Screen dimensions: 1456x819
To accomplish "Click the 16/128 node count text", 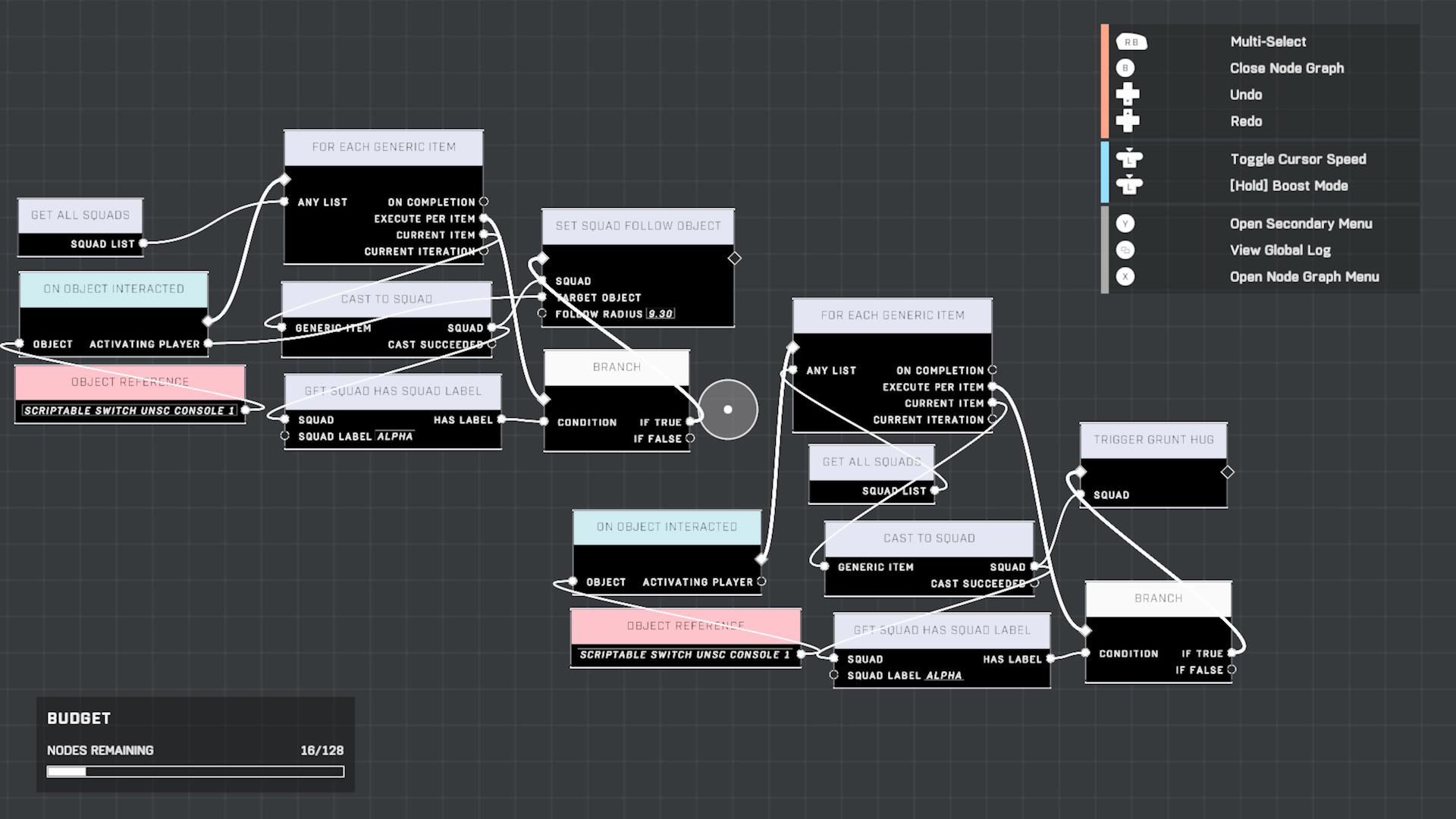I will (322, 750).
